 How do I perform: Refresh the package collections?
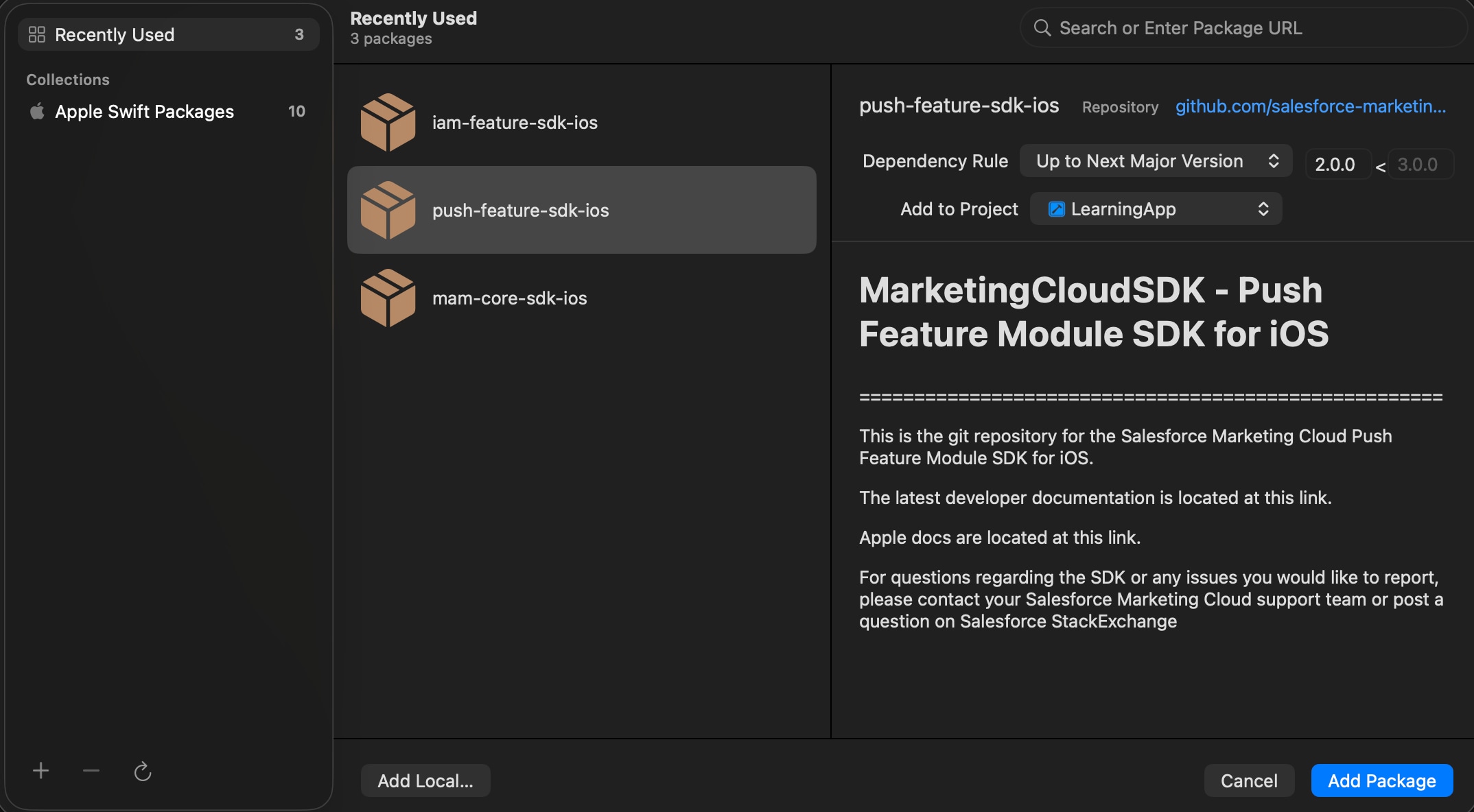(142, 770)
